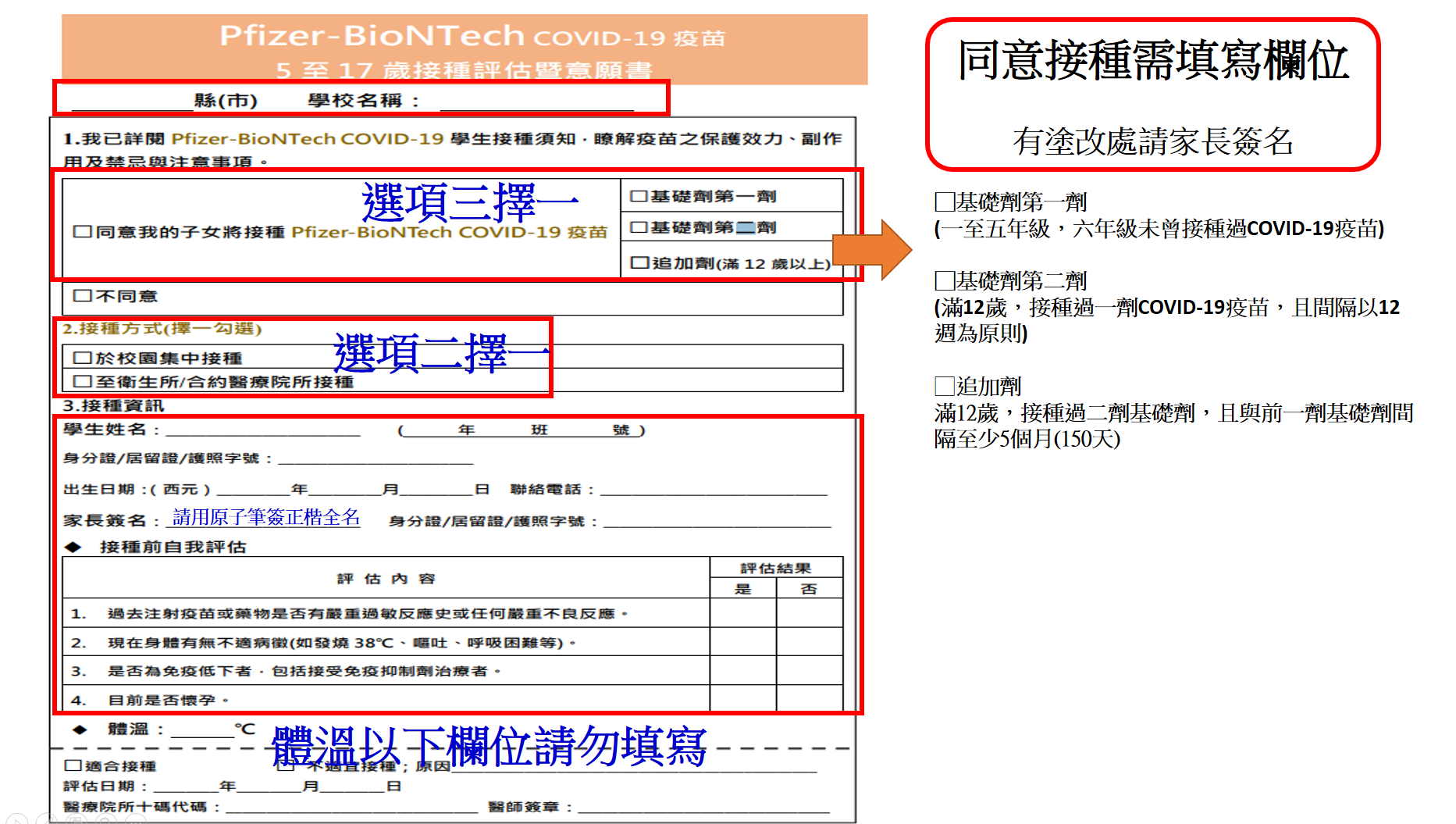Click the text 一至五年級，六年級未曾接種過
The height and width of the screenshot is (824, 1456).
pyautogui.click(x=1160, y=229)
